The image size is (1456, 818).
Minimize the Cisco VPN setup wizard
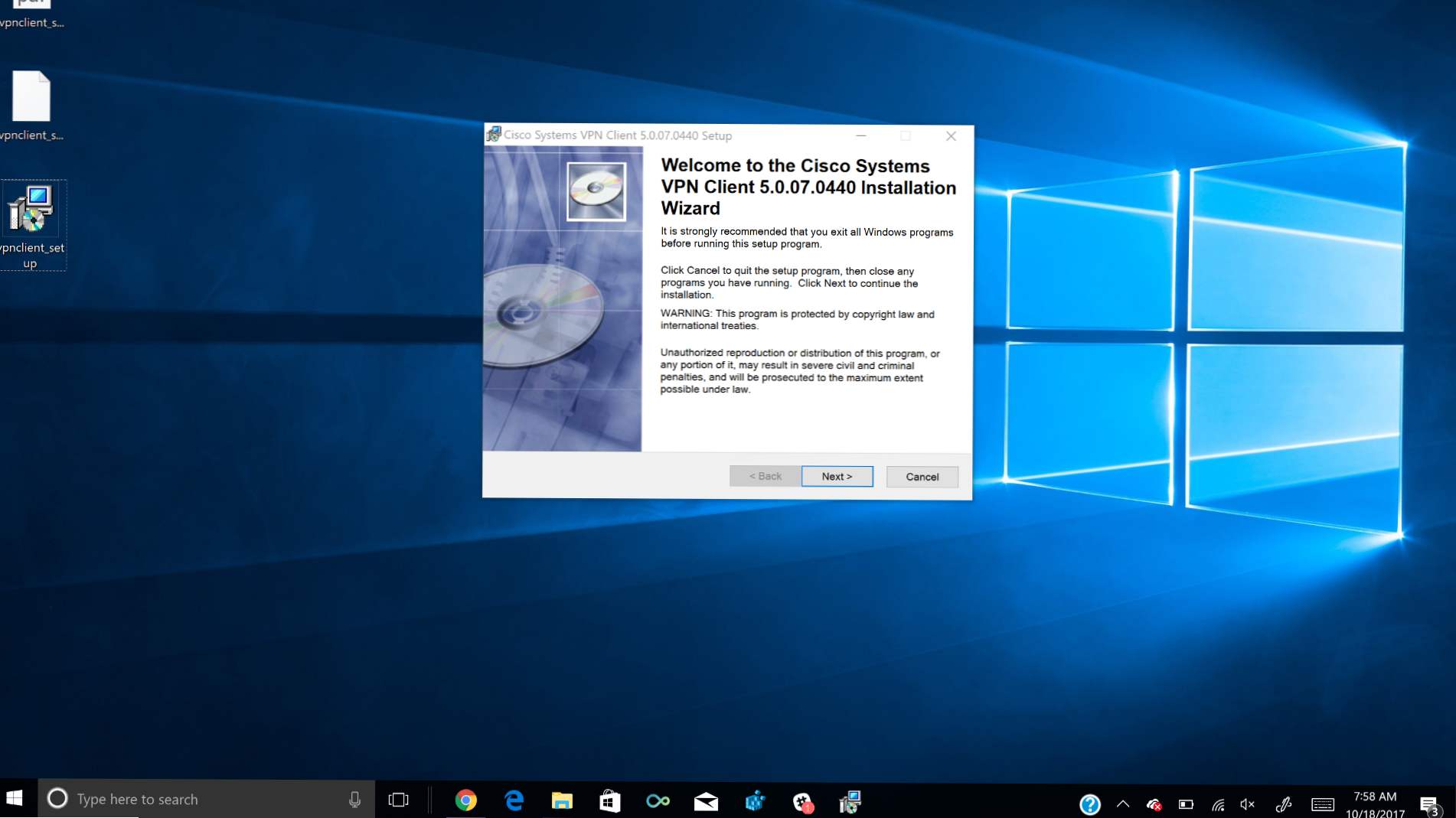click(x=860, y=135)
